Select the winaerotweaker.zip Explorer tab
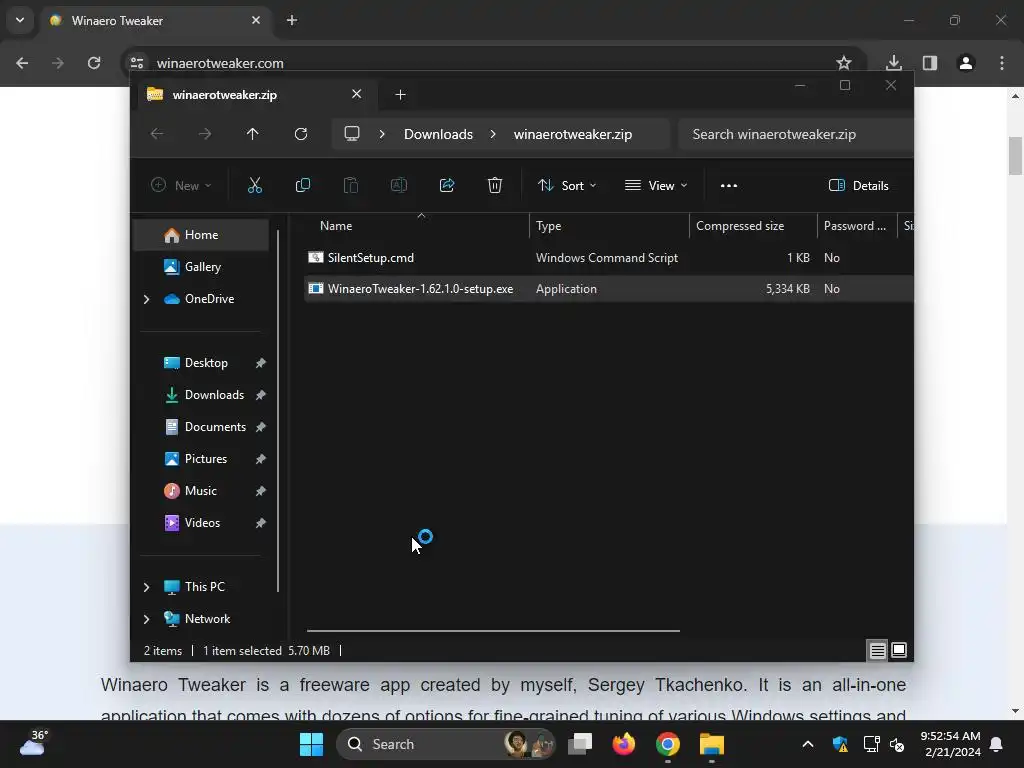The width and height of the screenshot is (1024, 768). 253,95
